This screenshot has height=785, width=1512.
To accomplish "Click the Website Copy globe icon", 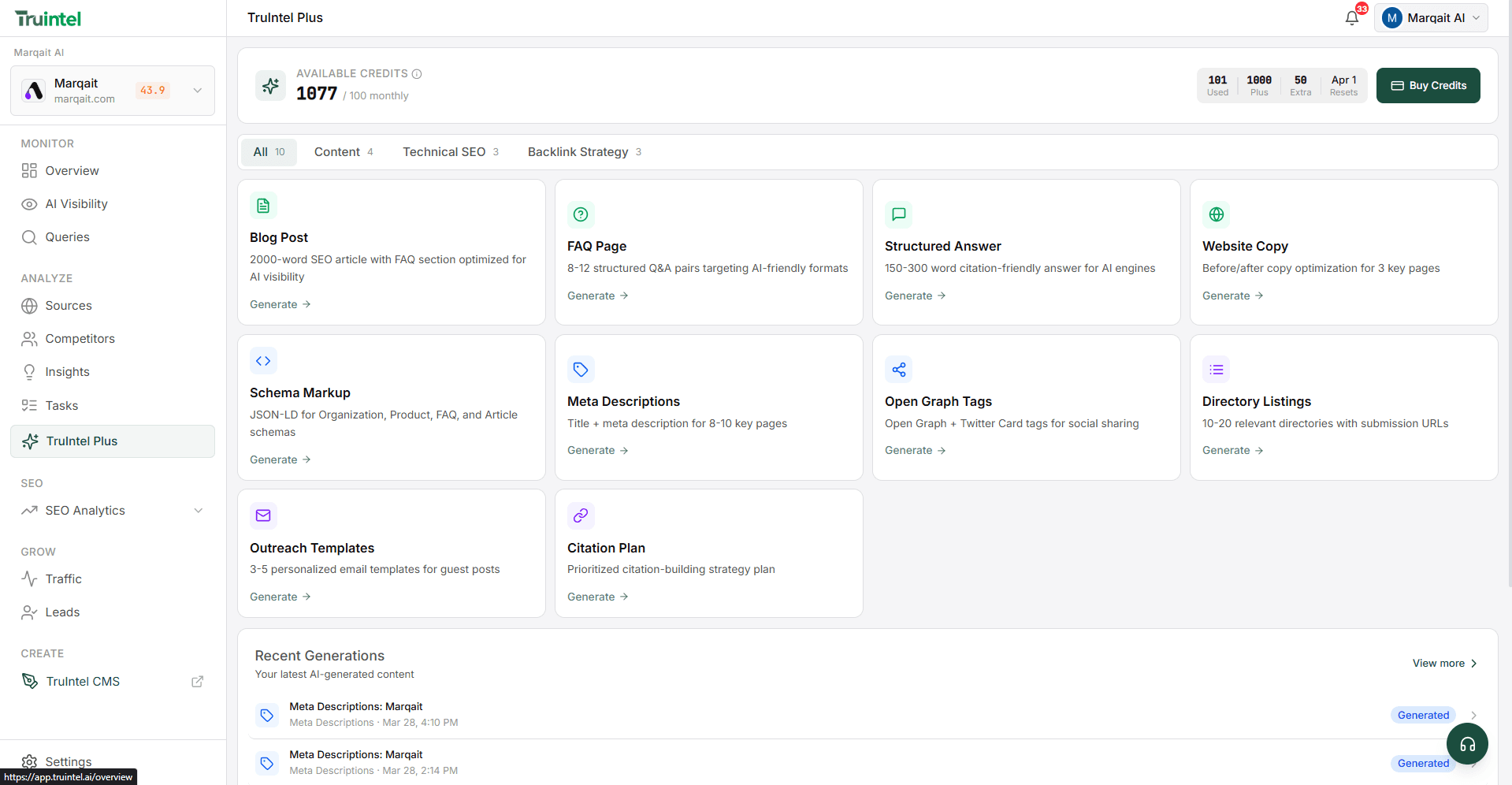I will (x=1216, y=214).
